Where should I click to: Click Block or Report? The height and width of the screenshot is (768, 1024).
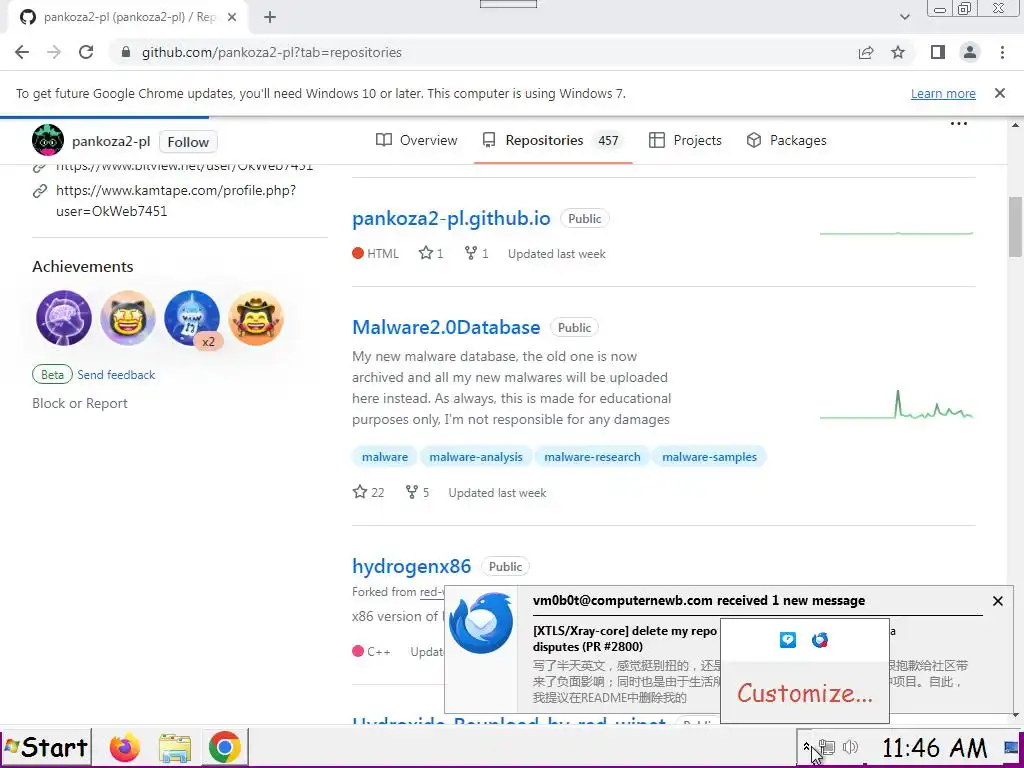point(80,404)
